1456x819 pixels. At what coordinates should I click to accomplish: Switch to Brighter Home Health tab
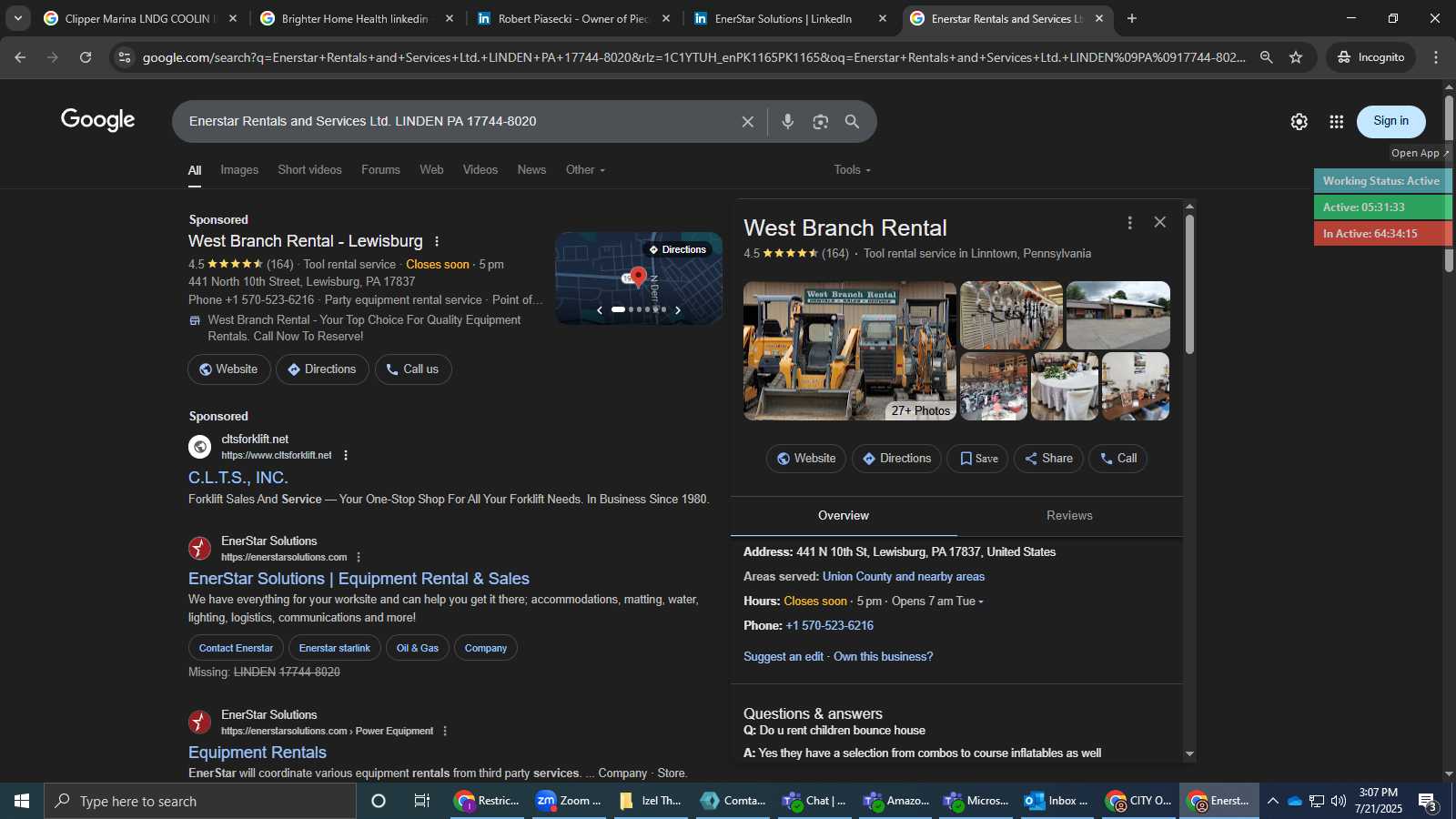pyautogui.click(x=355, y=18)
